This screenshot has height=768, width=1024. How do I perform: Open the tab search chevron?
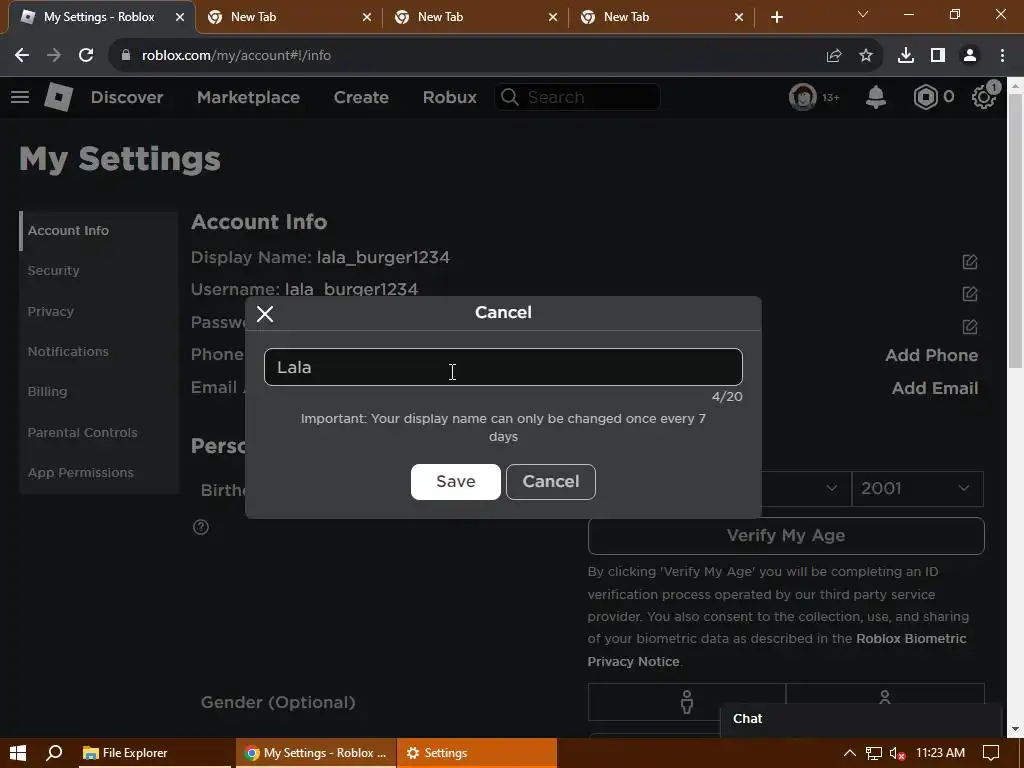pos(863,14)
